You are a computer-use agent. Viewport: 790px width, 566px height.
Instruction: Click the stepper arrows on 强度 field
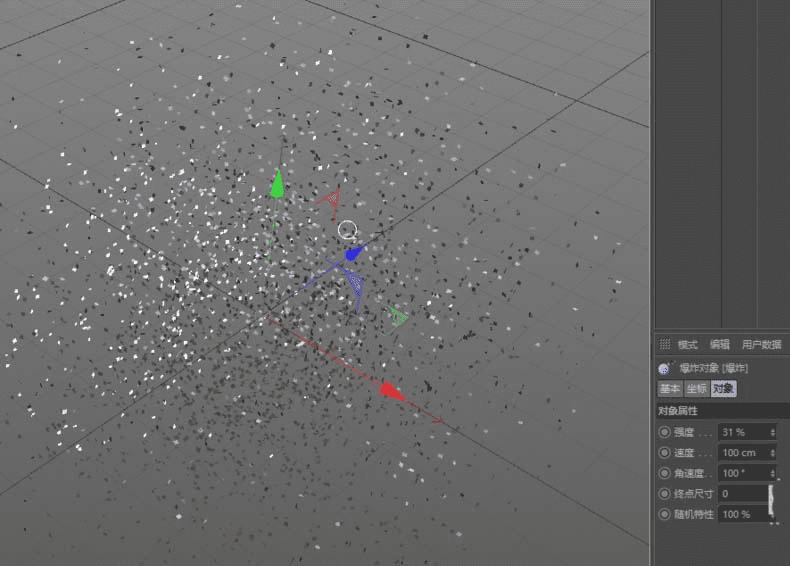pos(772,432)
